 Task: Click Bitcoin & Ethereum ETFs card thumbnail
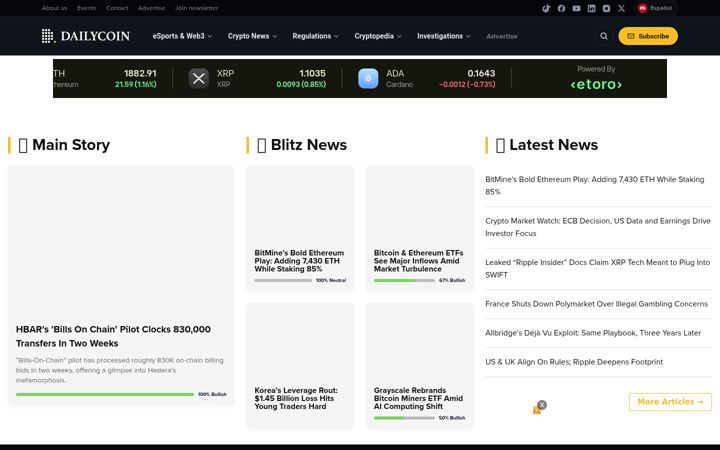click(x=419, y=206)
